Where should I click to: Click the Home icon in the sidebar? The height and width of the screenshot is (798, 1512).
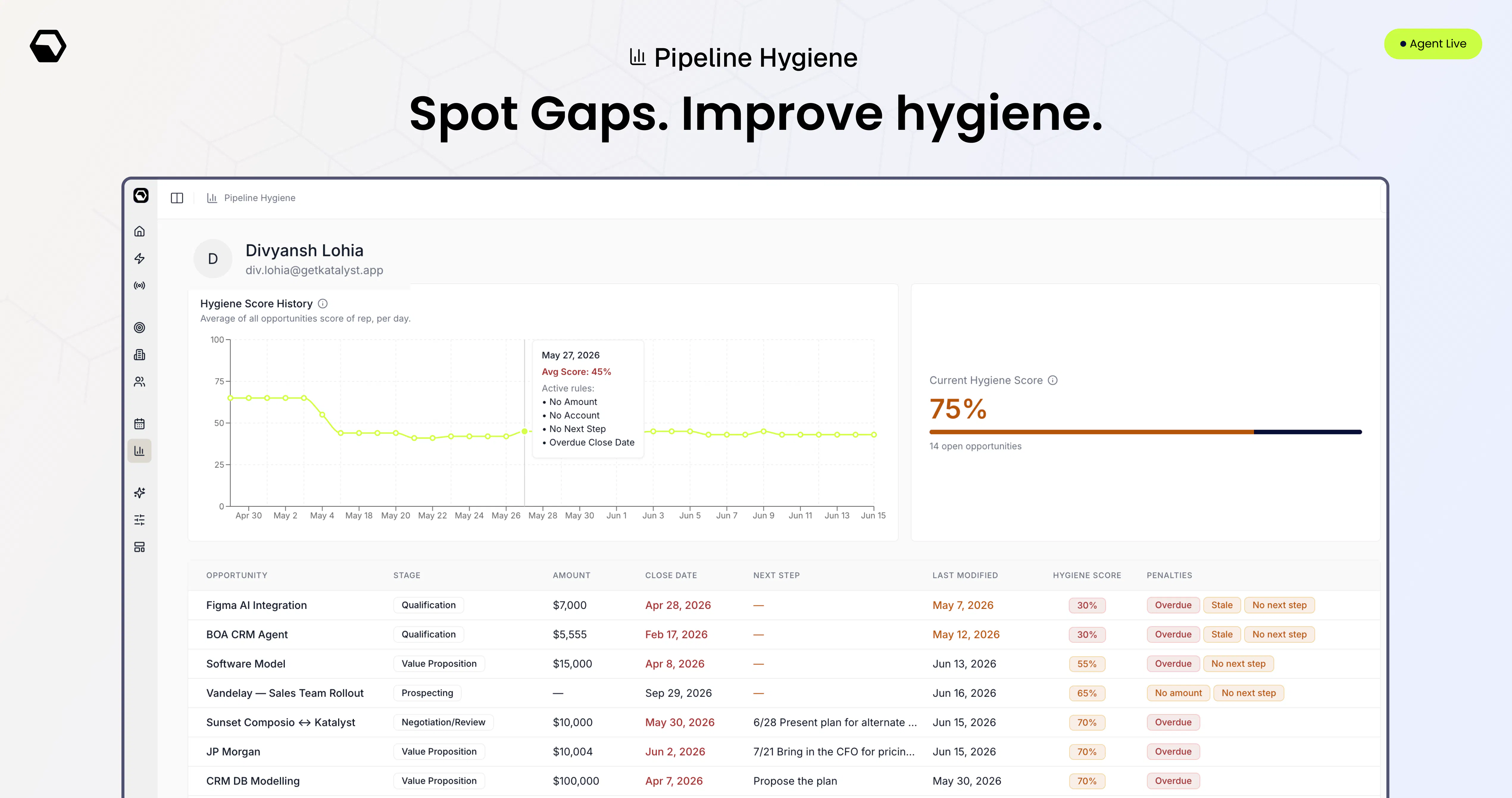[139, 231]
